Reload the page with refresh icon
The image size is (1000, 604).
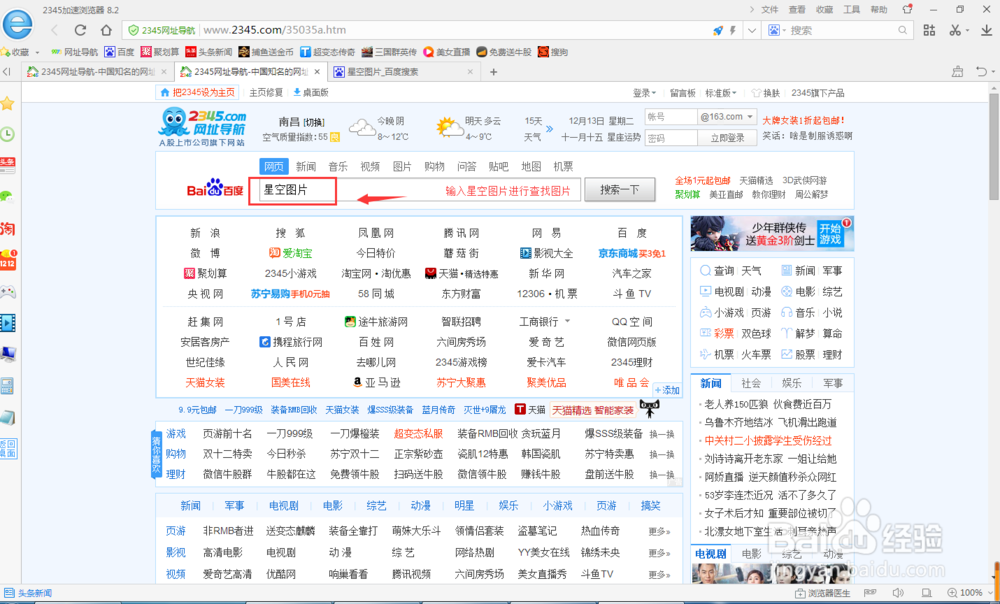tap(80, 30)
